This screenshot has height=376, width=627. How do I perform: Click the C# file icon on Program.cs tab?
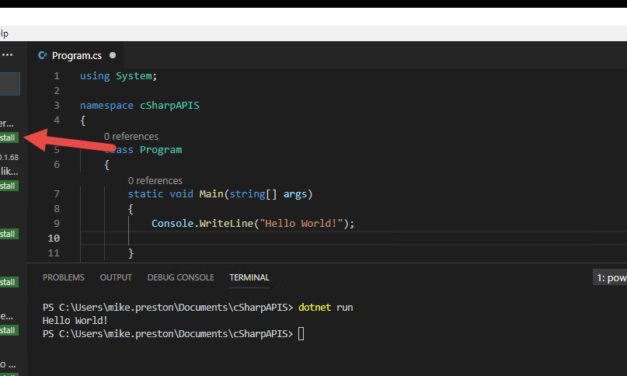coord(42,55)
